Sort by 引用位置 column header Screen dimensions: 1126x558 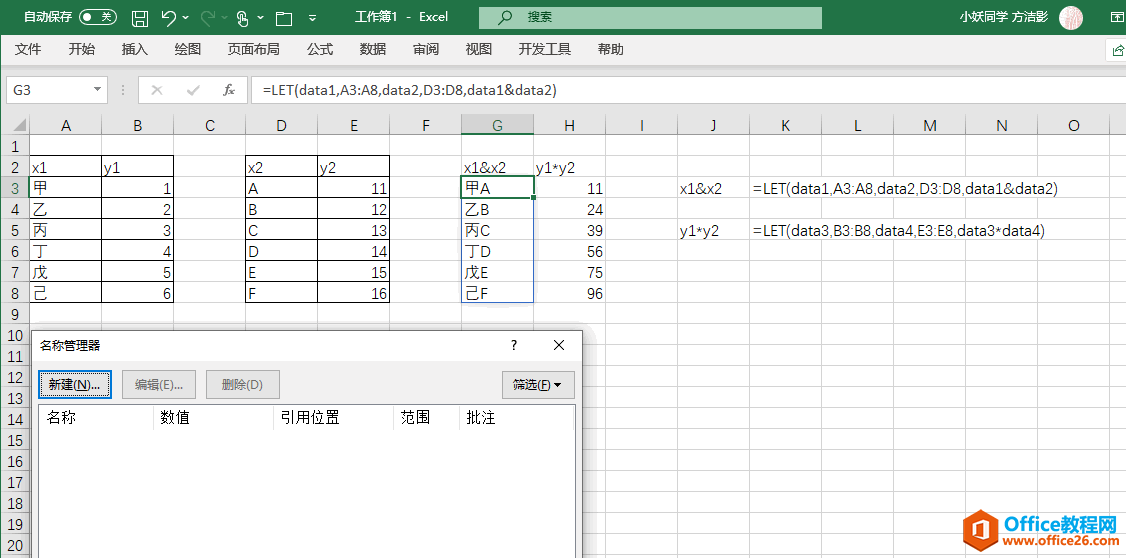[333, 417]
